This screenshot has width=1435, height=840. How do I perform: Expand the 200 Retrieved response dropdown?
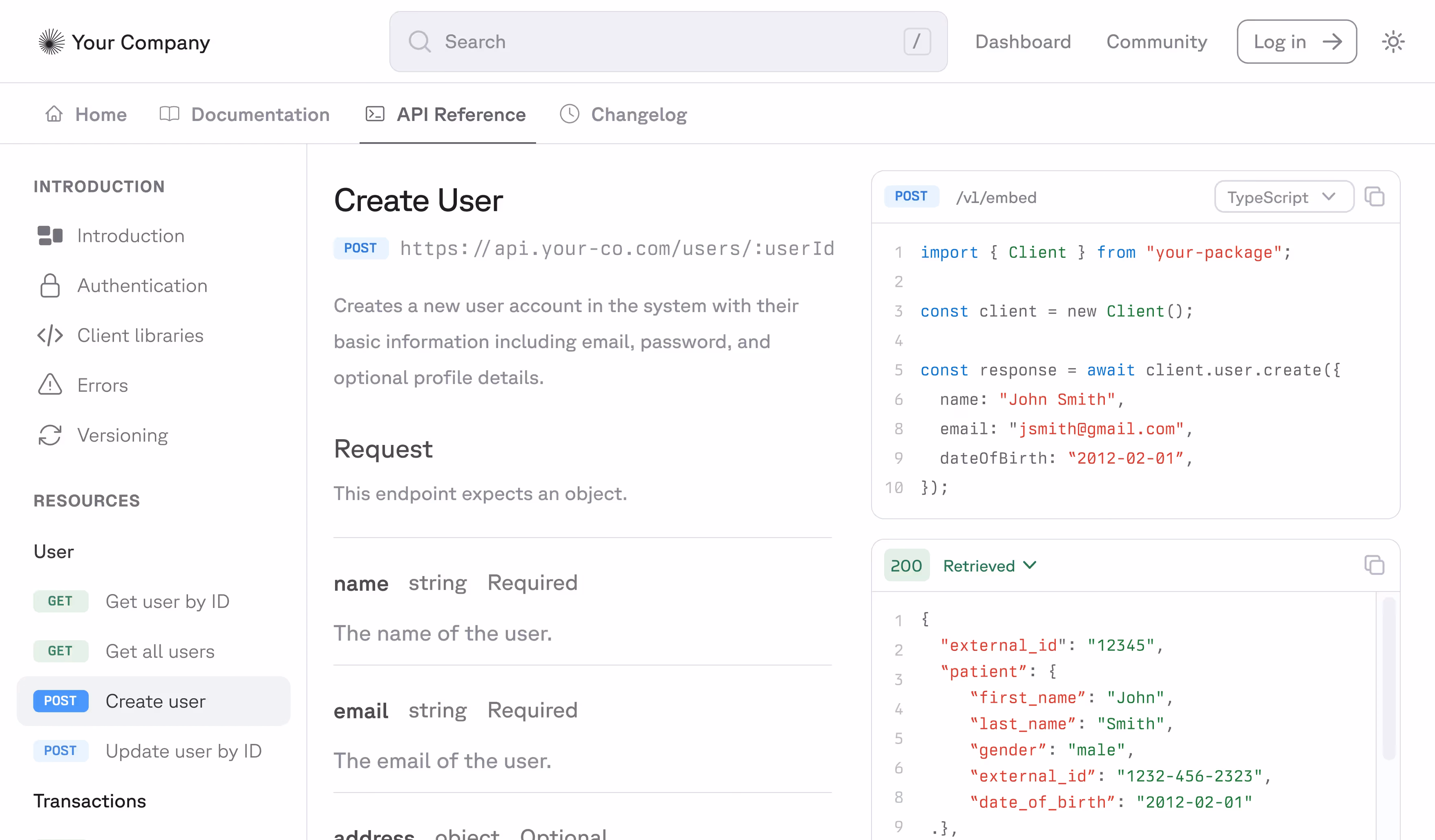990,565
